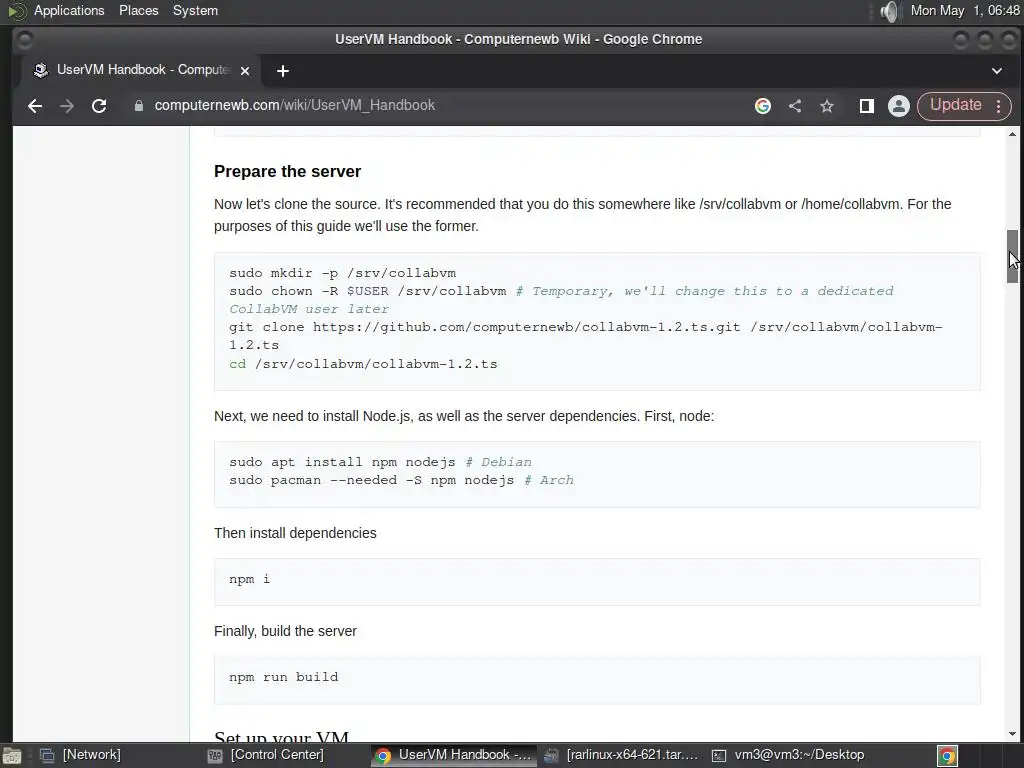Close the UserVM Handbook tab
Screen dimensions: 1024x768
245,71
